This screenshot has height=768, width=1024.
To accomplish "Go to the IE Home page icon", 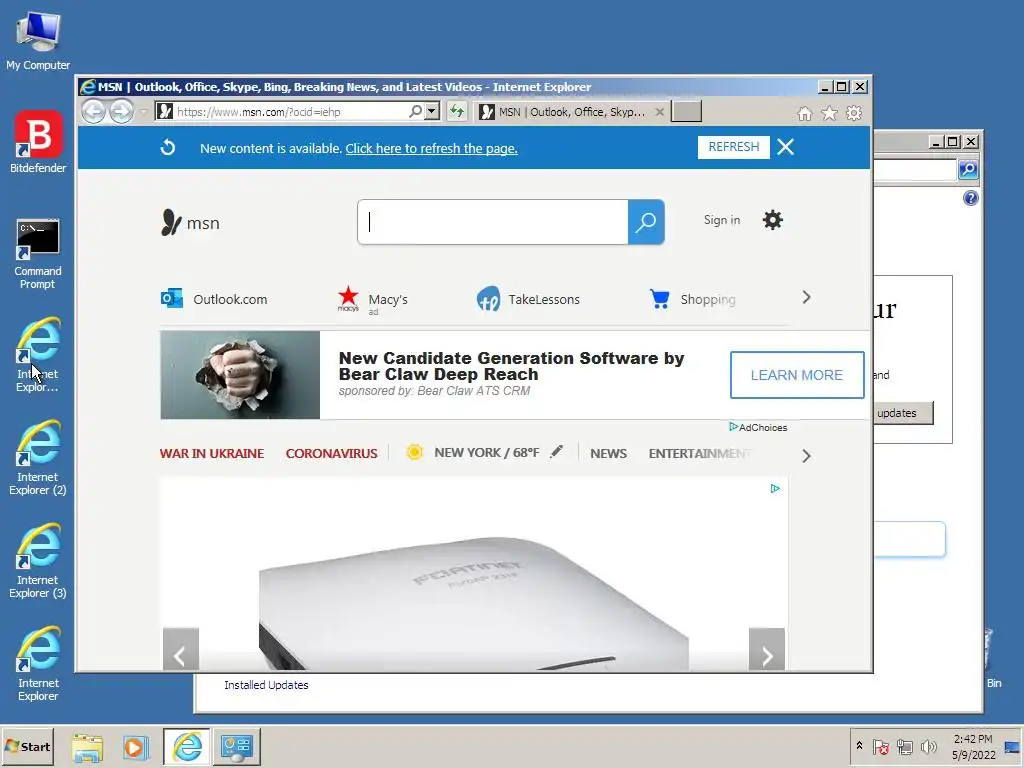I will pyautogui.click(x=805, y=114).
